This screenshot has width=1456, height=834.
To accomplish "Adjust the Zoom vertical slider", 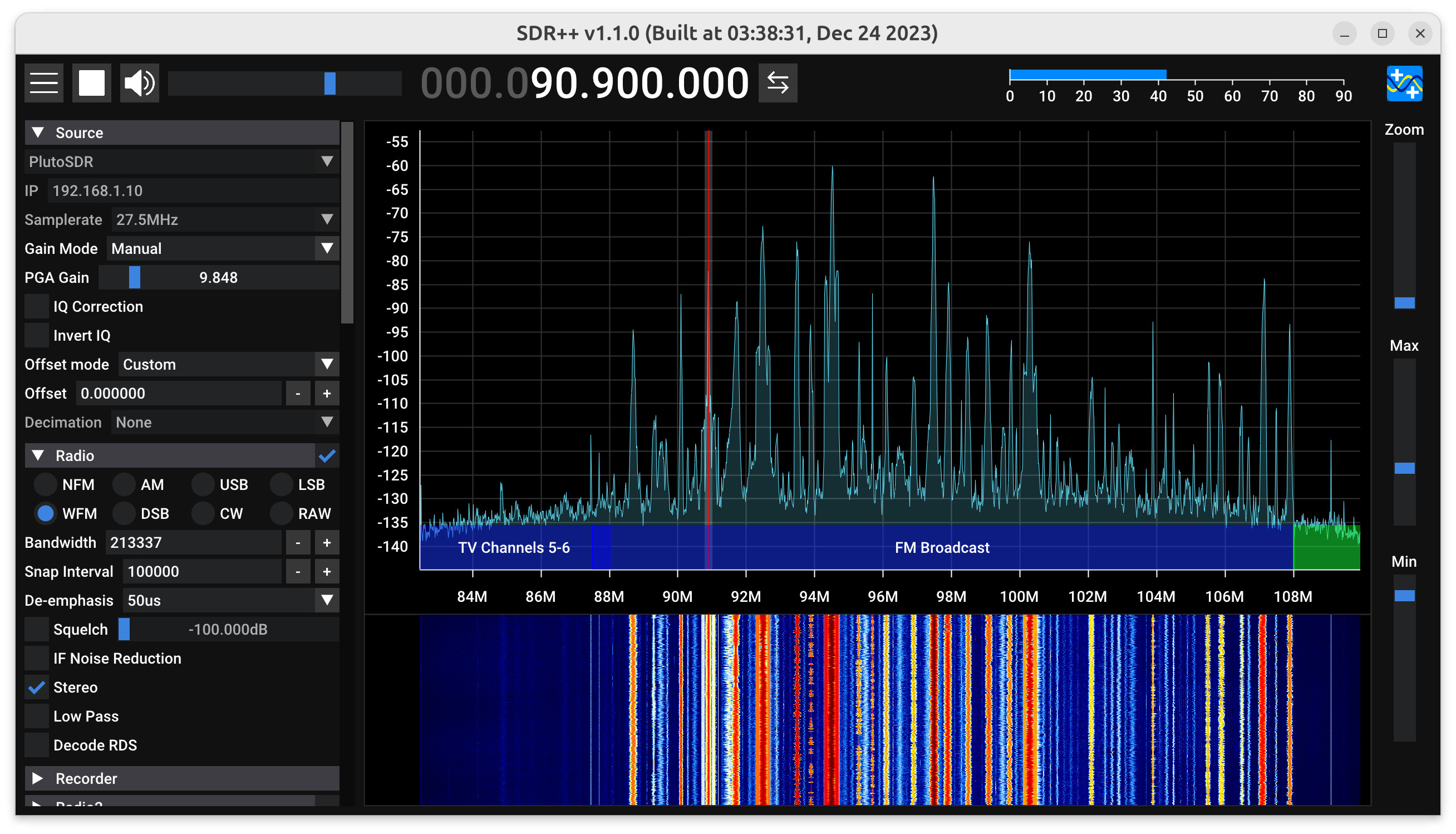I will pyautogui.click(x=1403, y=226).
